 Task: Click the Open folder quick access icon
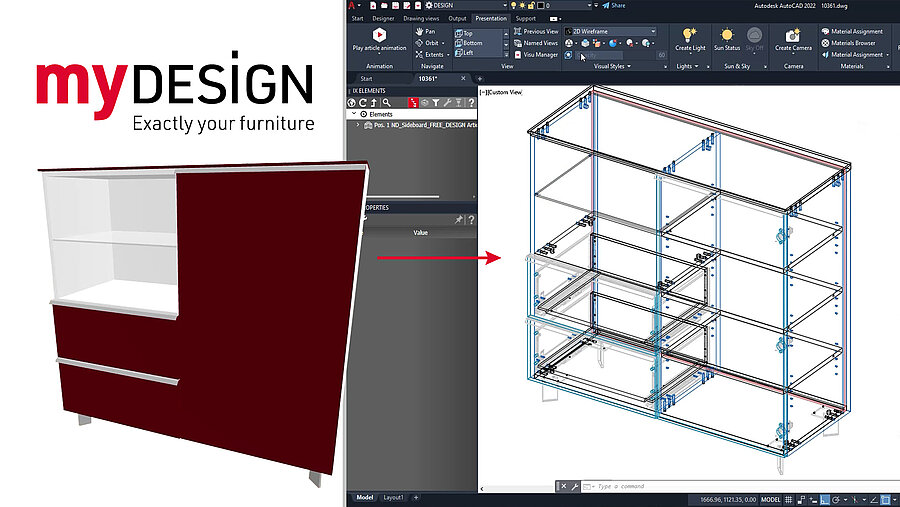click(x=384, y=5)
